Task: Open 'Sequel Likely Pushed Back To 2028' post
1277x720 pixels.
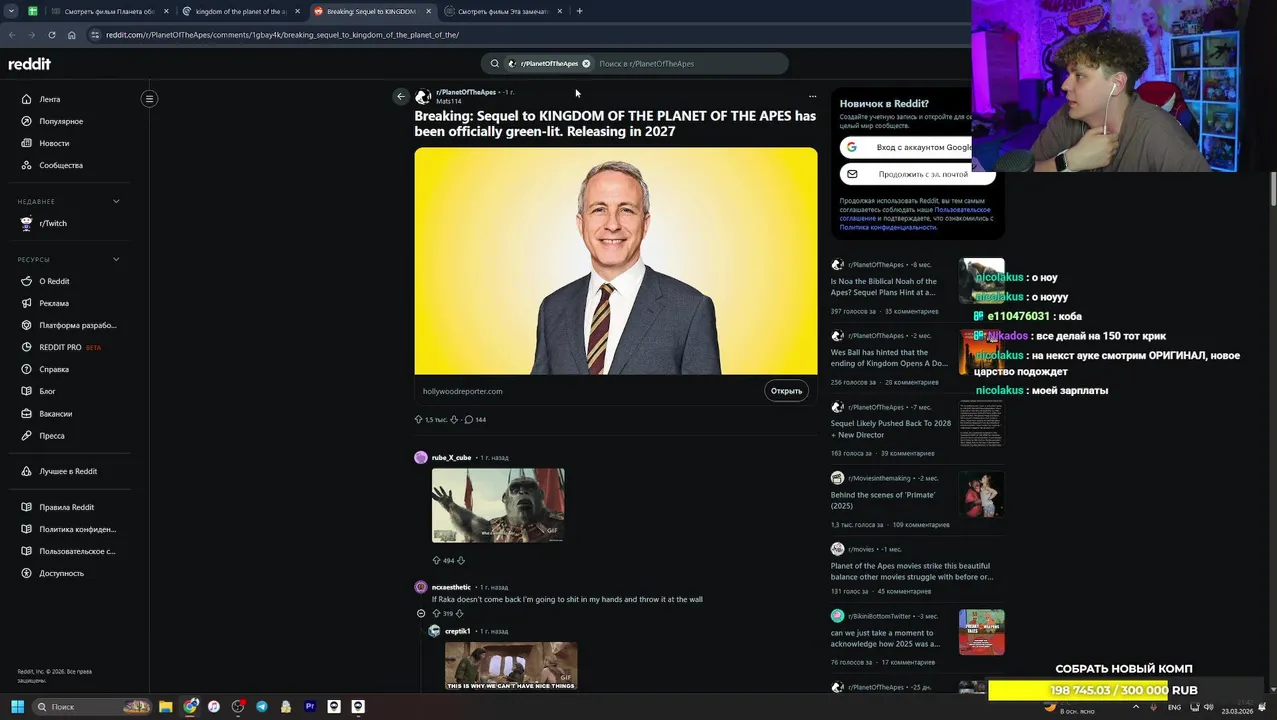Action: pos(890,429)
